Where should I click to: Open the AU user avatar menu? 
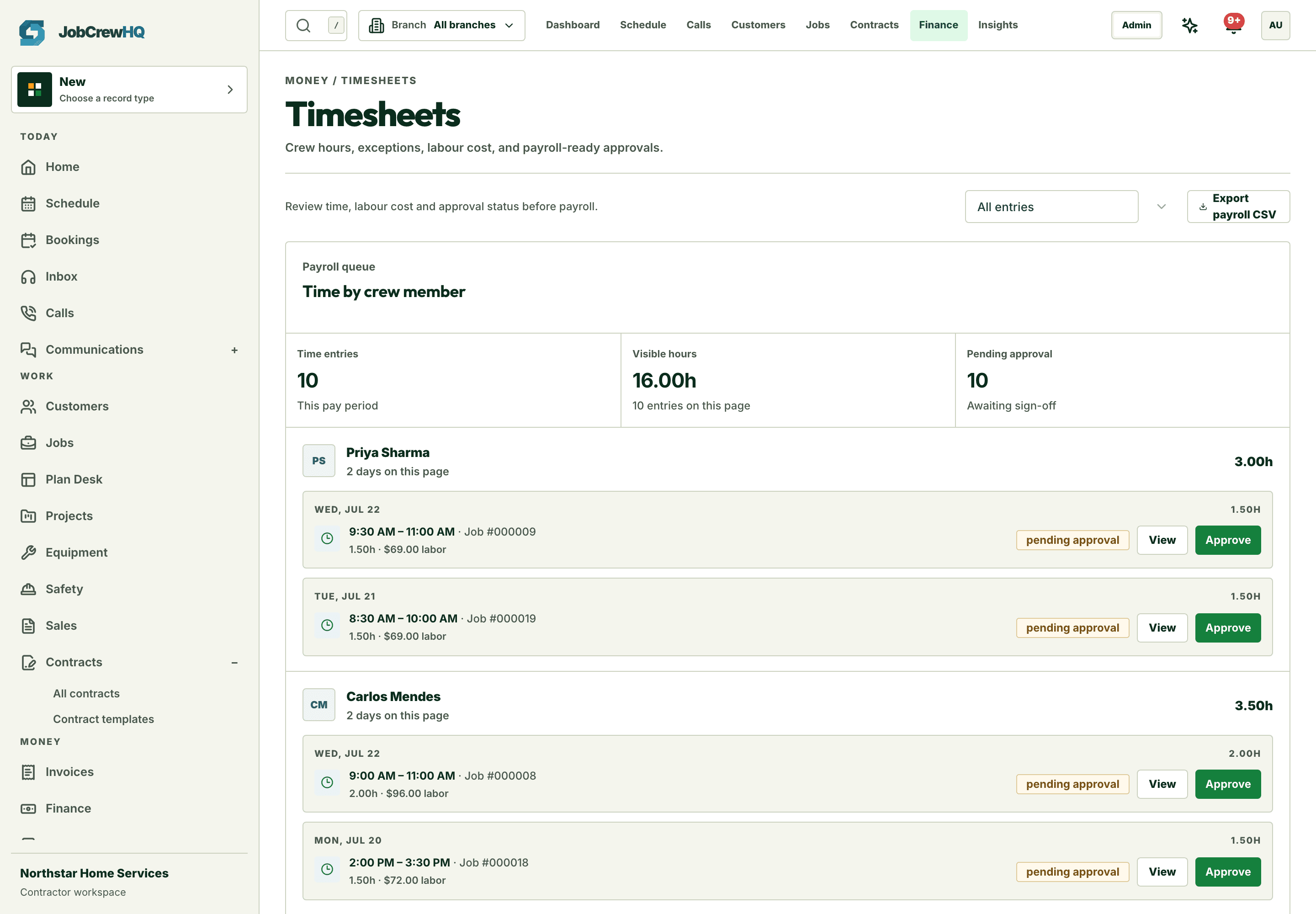(x=1275, y=25)
